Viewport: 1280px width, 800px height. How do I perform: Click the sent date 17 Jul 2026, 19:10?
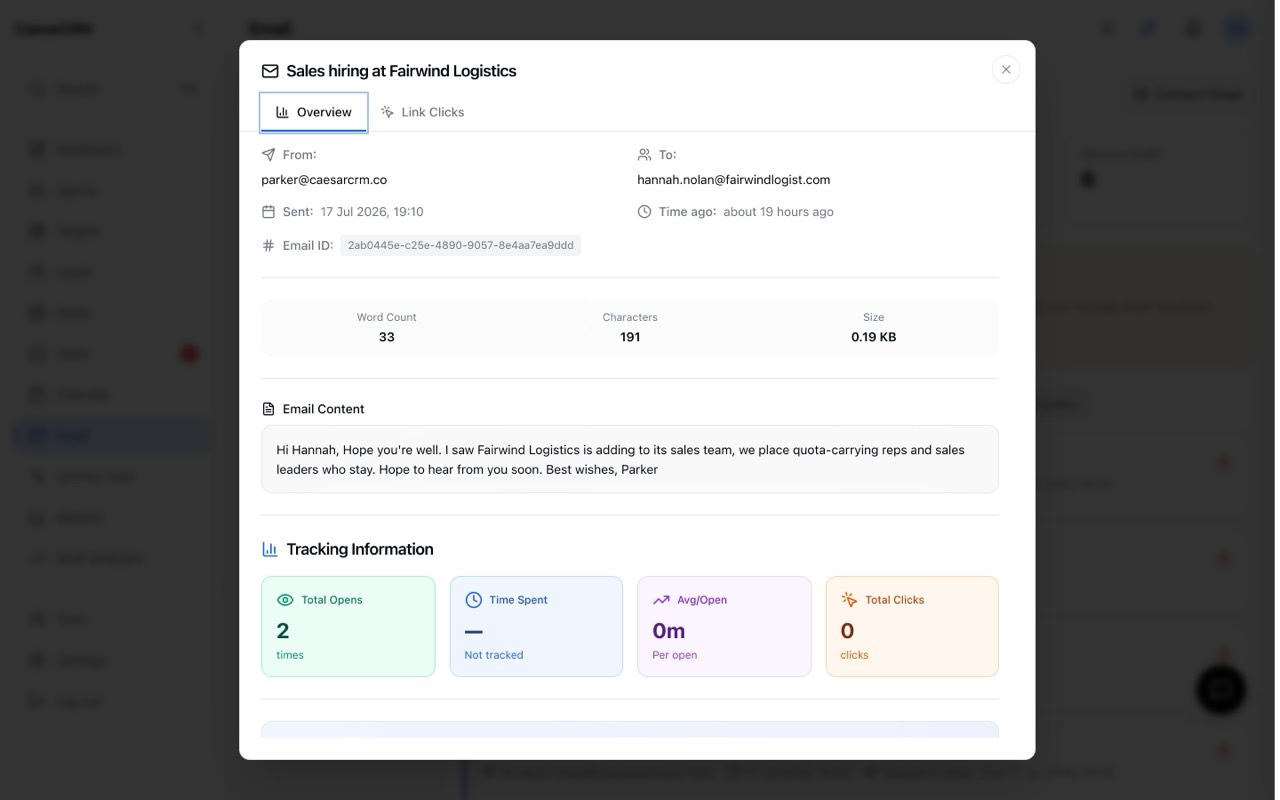[372, 212]
